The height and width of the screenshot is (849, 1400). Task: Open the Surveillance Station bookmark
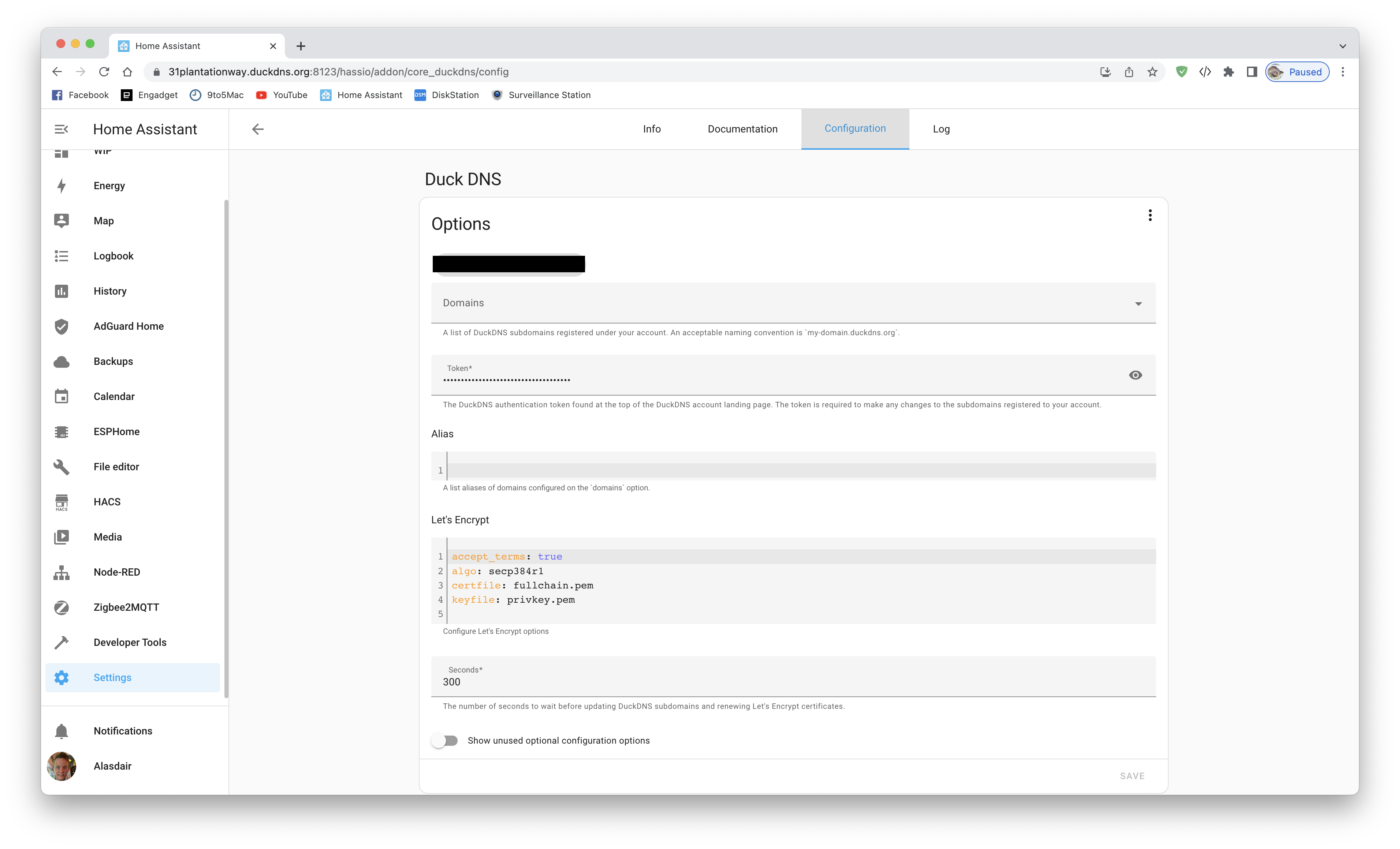541,95
